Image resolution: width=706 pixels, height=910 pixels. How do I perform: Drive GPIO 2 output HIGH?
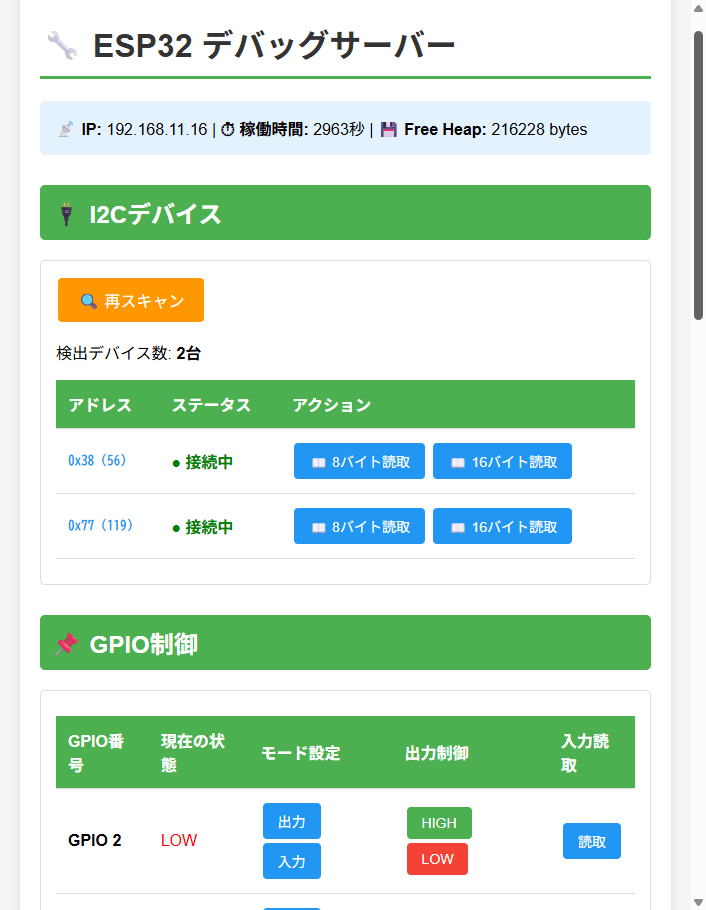click(439, 823)
